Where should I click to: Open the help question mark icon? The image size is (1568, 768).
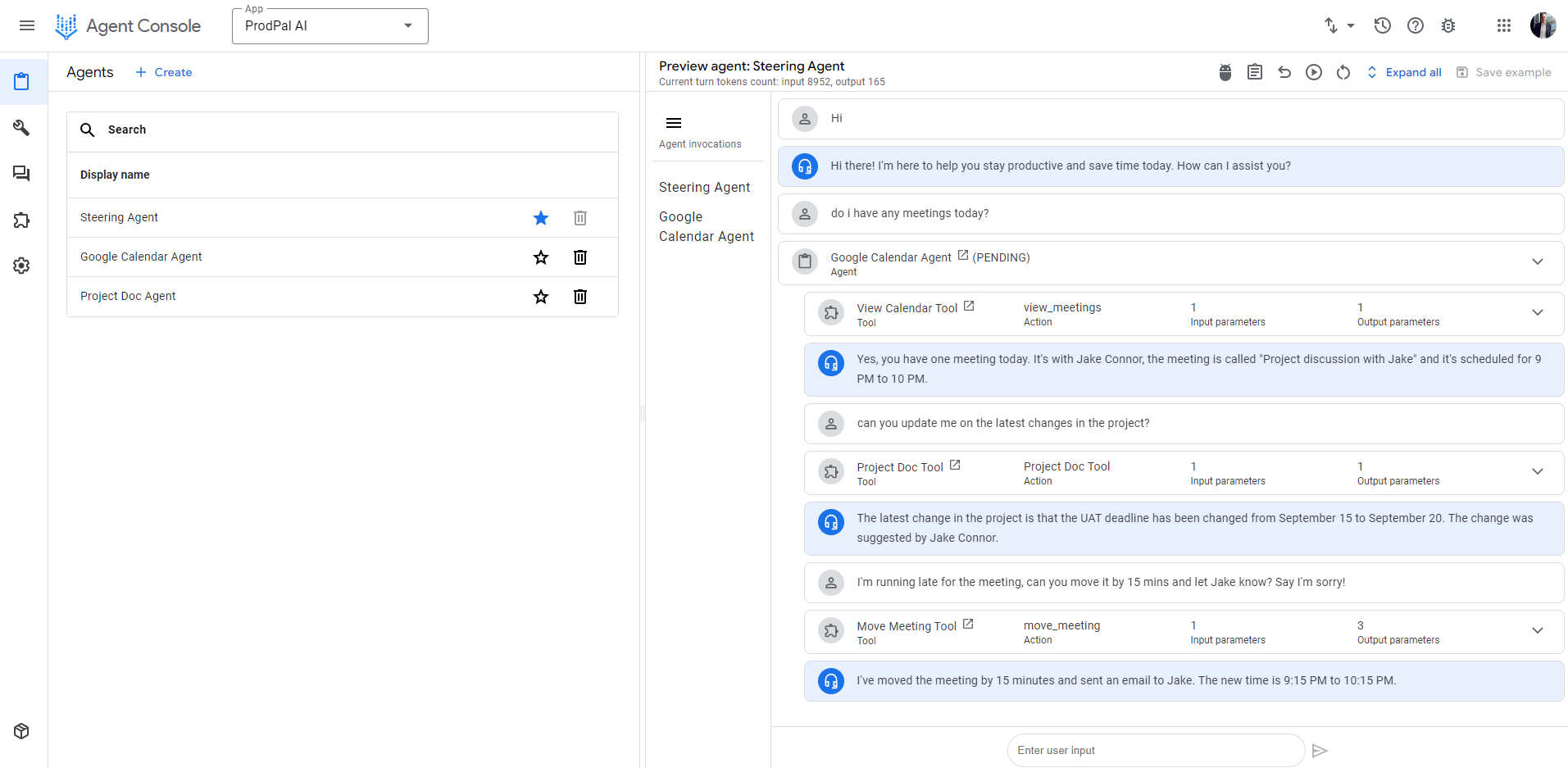pyautogui.click(x=1416, y=25)
